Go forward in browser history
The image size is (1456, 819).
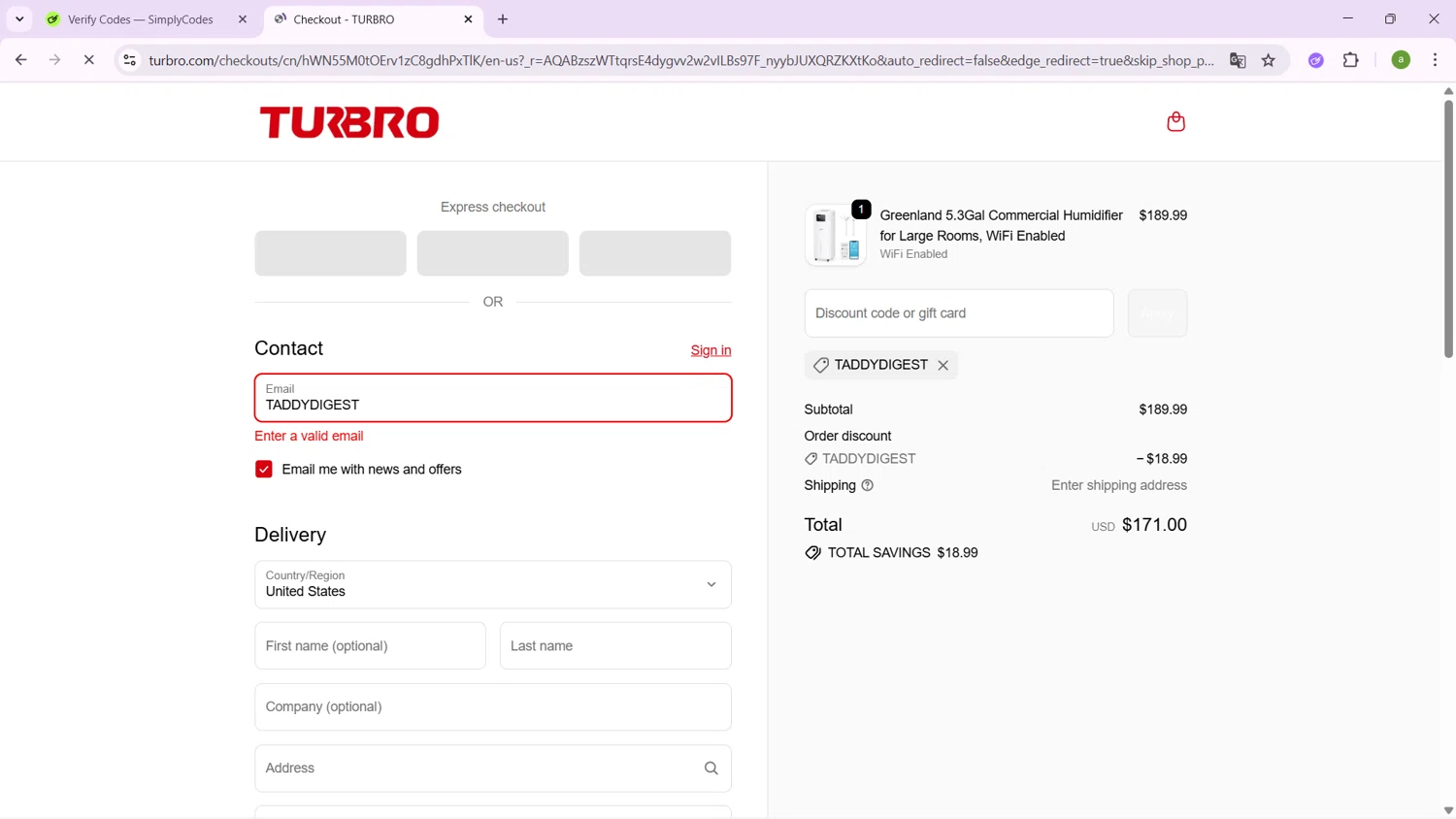pos(55,60)
